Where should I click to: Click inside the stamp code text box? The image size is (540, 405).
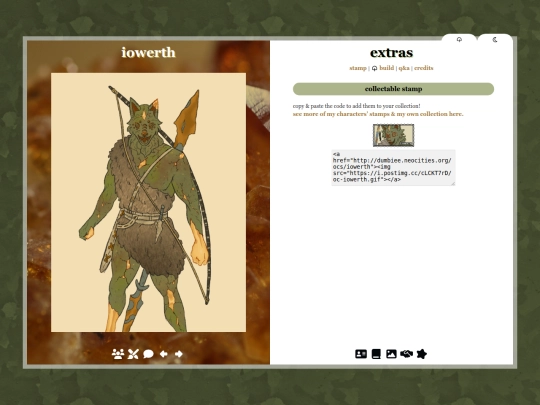393,168
